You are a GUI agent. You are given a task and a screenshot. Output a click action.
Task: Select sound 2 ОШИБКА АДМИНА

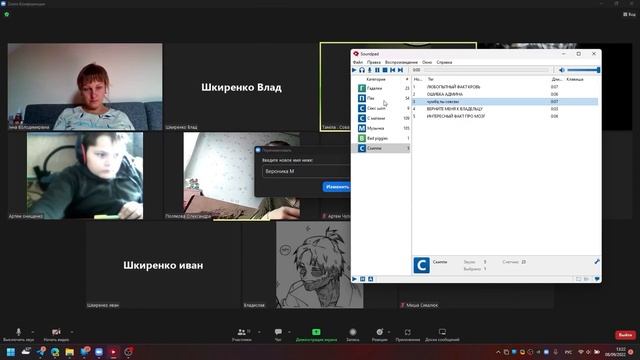pyautogui.click(x=505, y=94)
